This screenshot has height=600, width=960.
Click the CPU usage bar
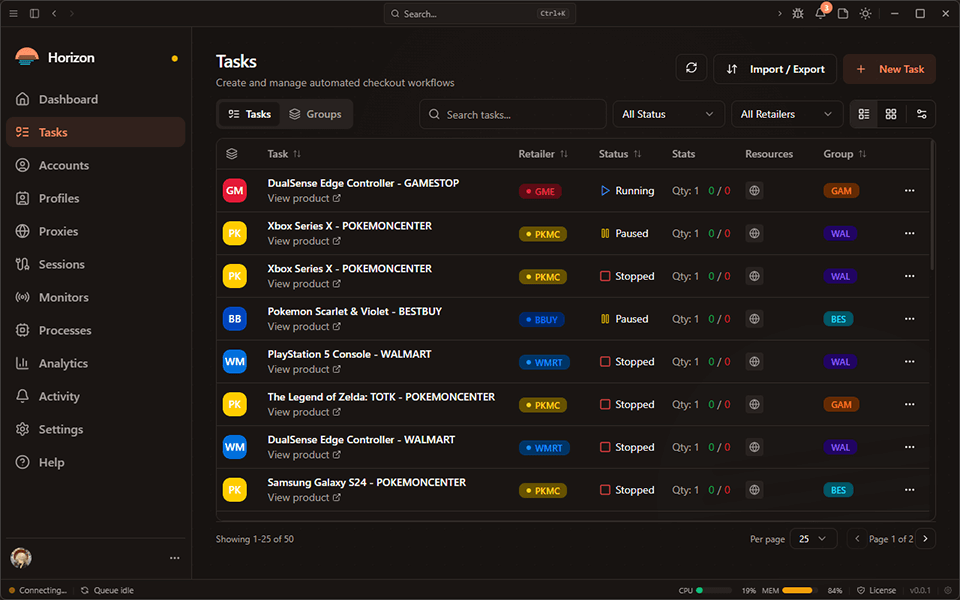(714, 590)
